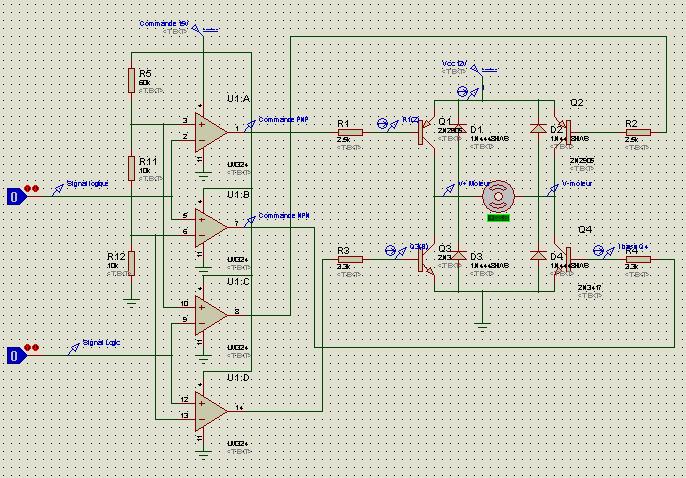This screenshot has height=478, width=686.
Task: Select the Signal logique voltage probe
Action: [58, 190]
